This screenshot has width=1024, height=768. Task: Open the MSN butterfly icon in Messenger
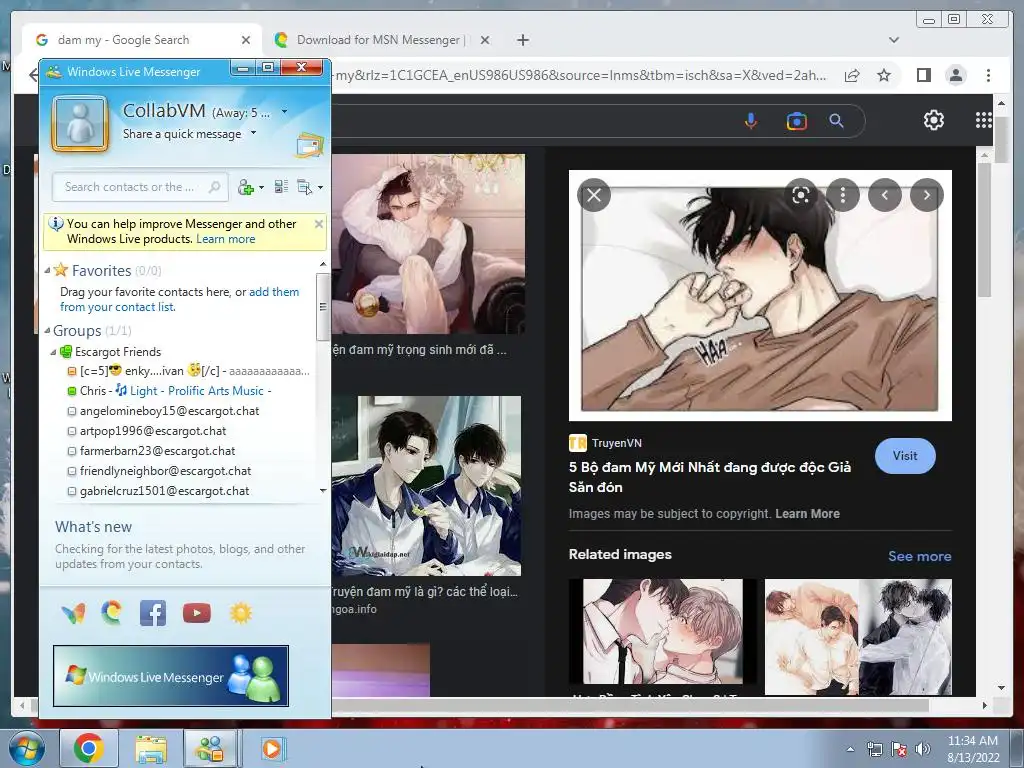click(74, 613)
